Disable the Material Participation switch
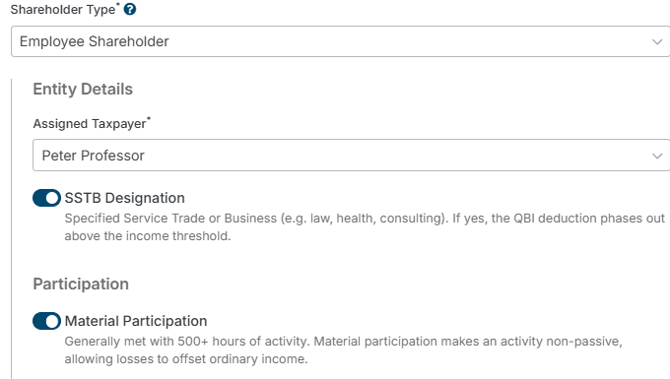 click(x=47, y=321)
